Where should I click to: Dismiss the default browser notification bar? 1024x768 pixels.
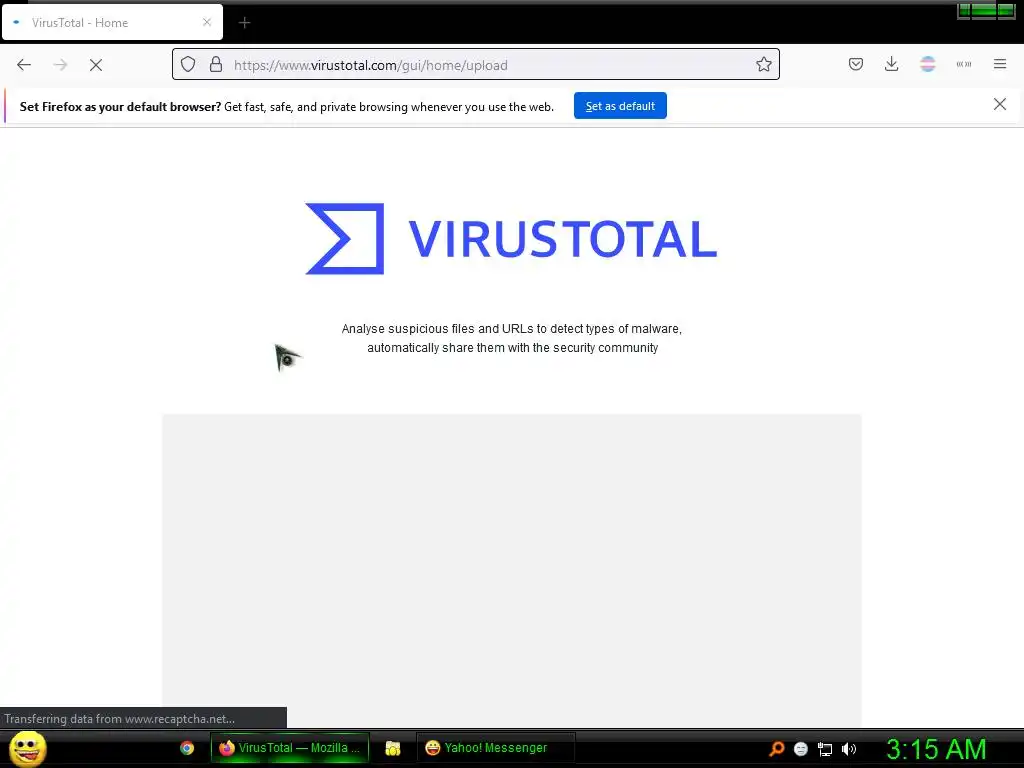coord(999,104)
